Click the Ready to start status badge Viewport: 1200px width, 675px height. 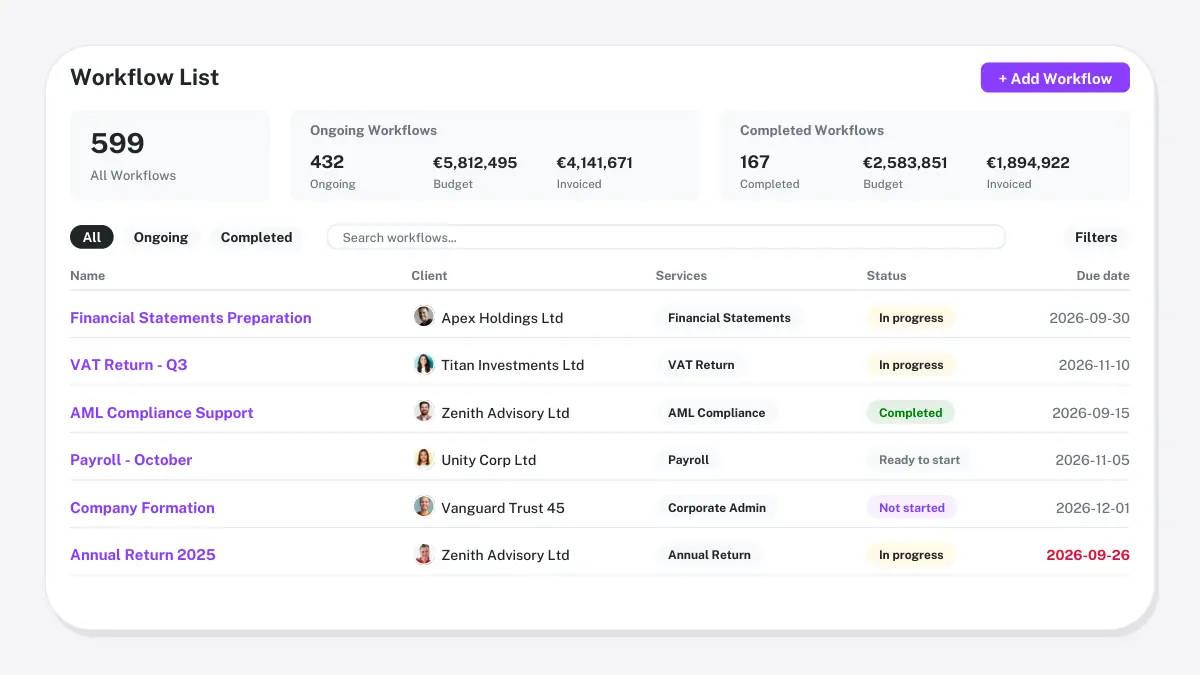coord(919,460)
